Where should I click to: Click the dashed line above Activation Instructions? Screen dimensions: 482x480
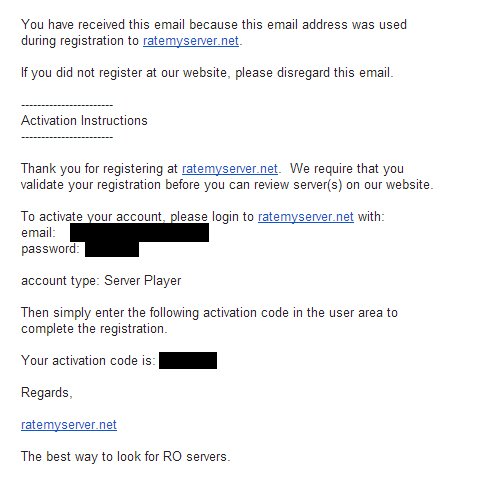click(x=67, y=105)
